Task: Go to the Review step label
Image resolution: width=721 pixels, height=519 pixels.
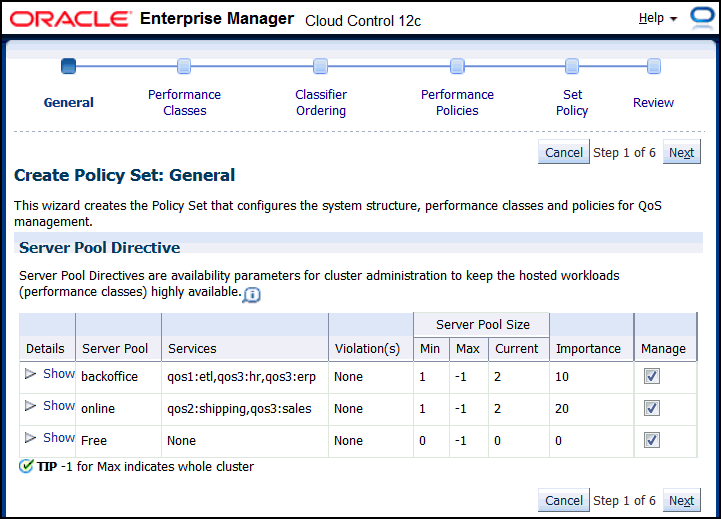Action: tap(653, 103)
